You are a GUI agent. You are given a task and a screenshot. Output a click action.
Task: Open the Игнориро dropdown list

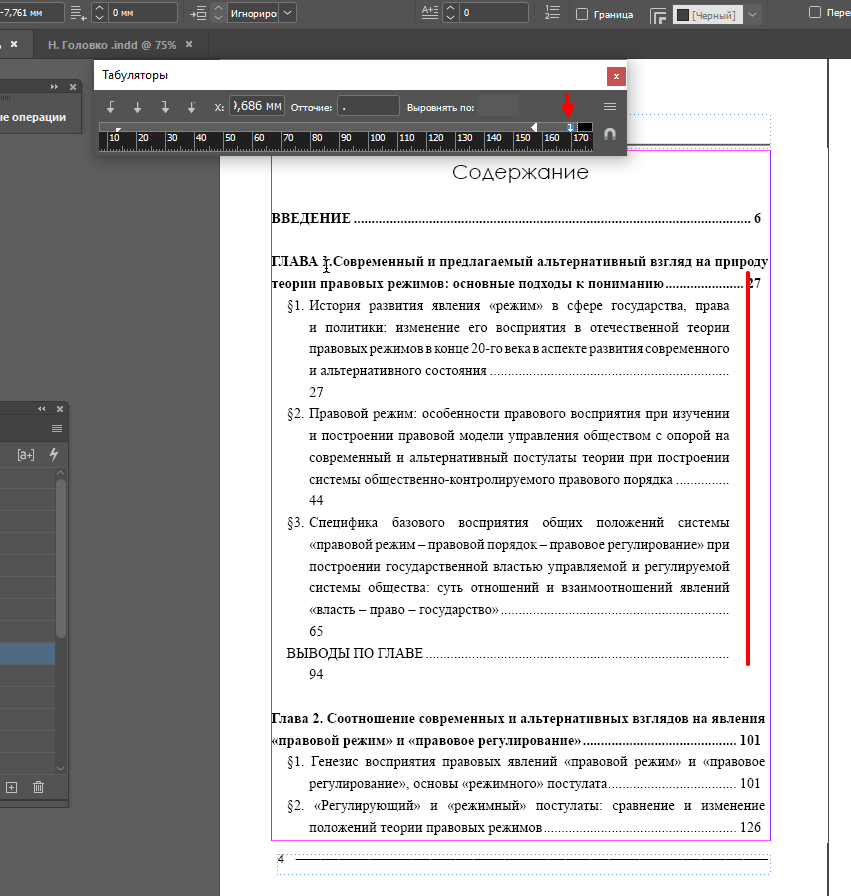coord(288,14)
